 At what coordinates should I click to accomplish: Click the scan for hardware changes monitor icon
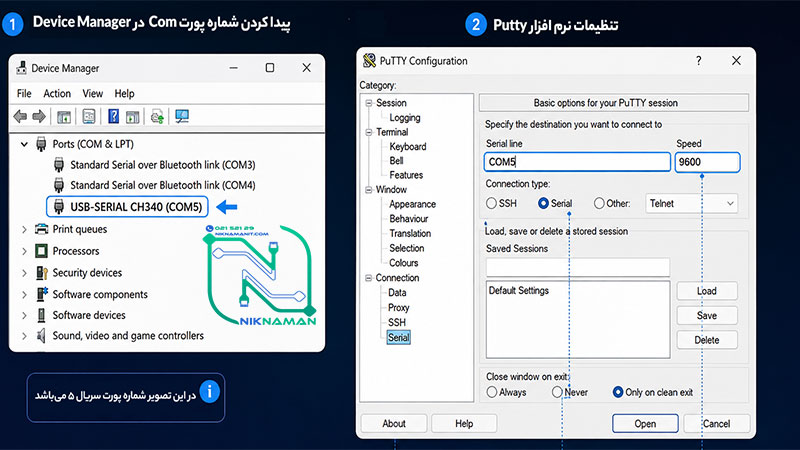(x=182, y=116)
